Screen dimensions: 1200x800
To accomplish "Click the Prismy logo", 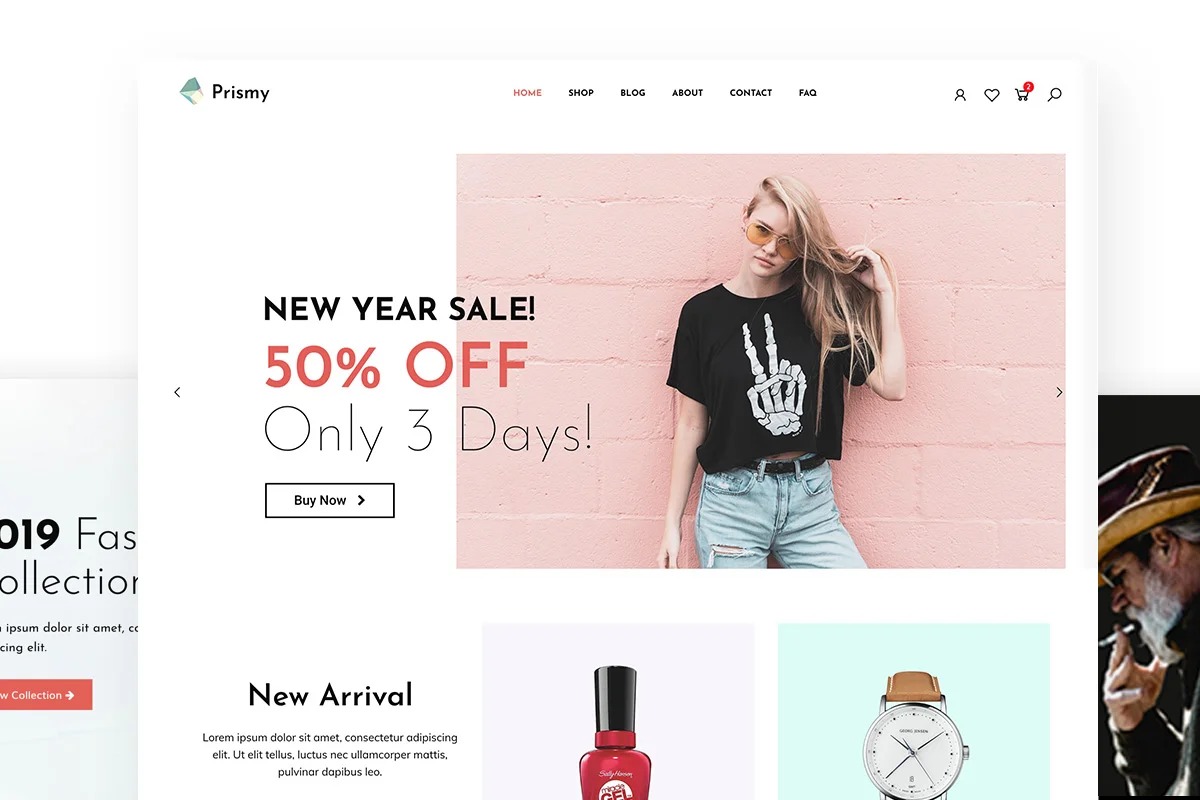I will [224, 92].
